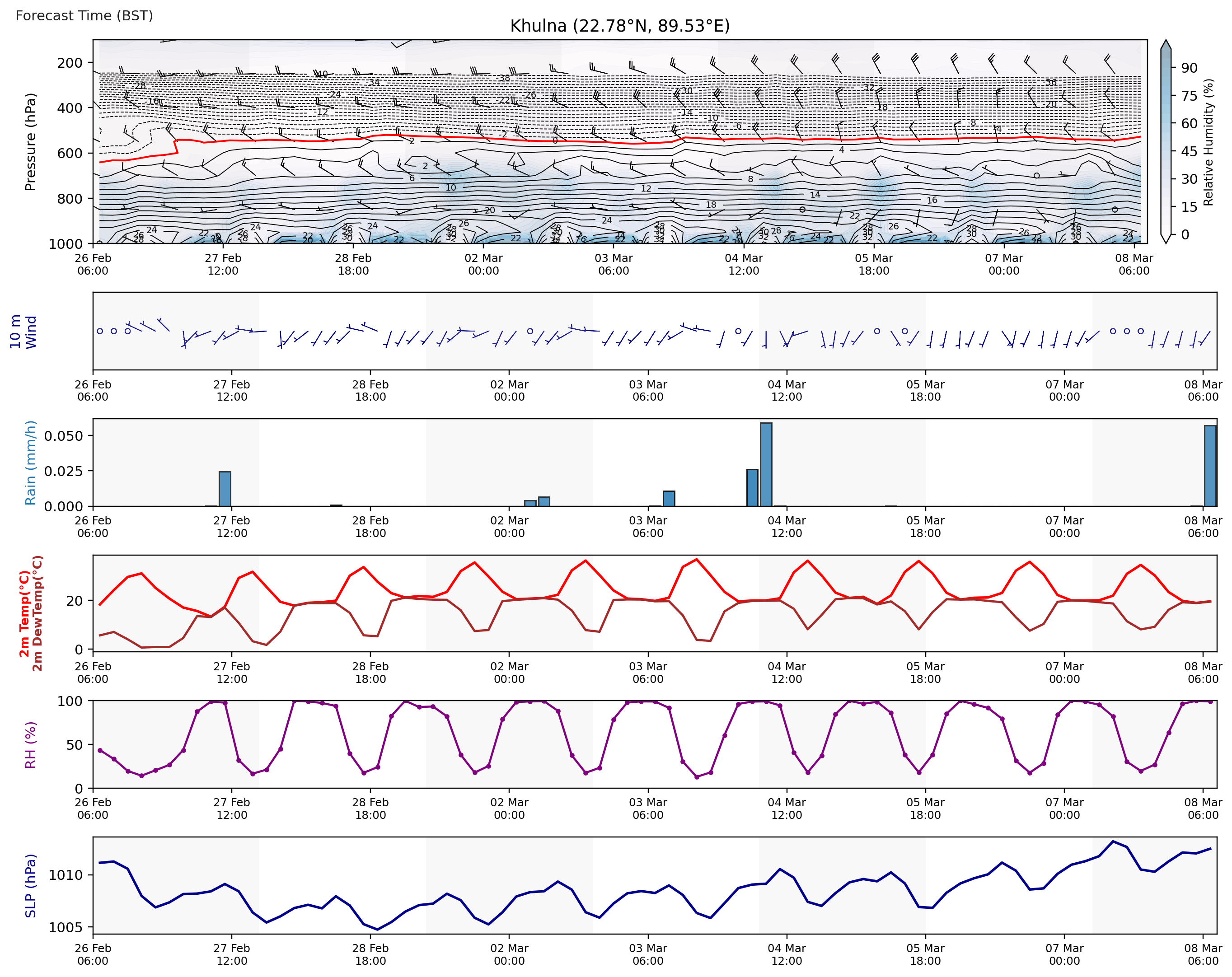
Task: Click the 'Pressure (hPa)' axis label
Action: pos(30,142)
